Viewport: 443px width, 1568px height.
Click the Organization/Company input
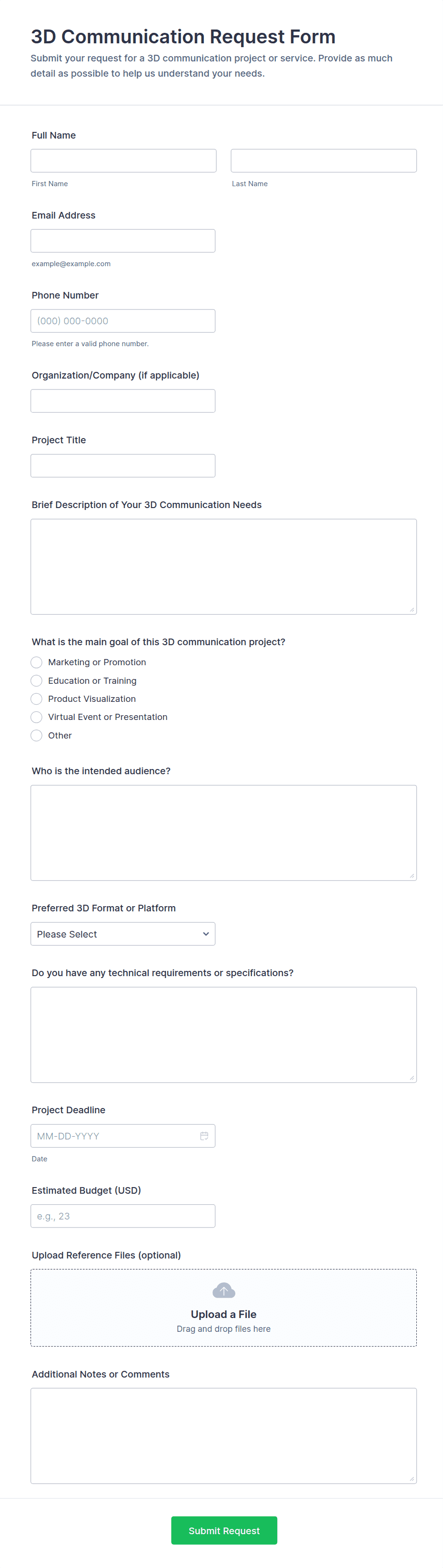(x=123, y=401)
